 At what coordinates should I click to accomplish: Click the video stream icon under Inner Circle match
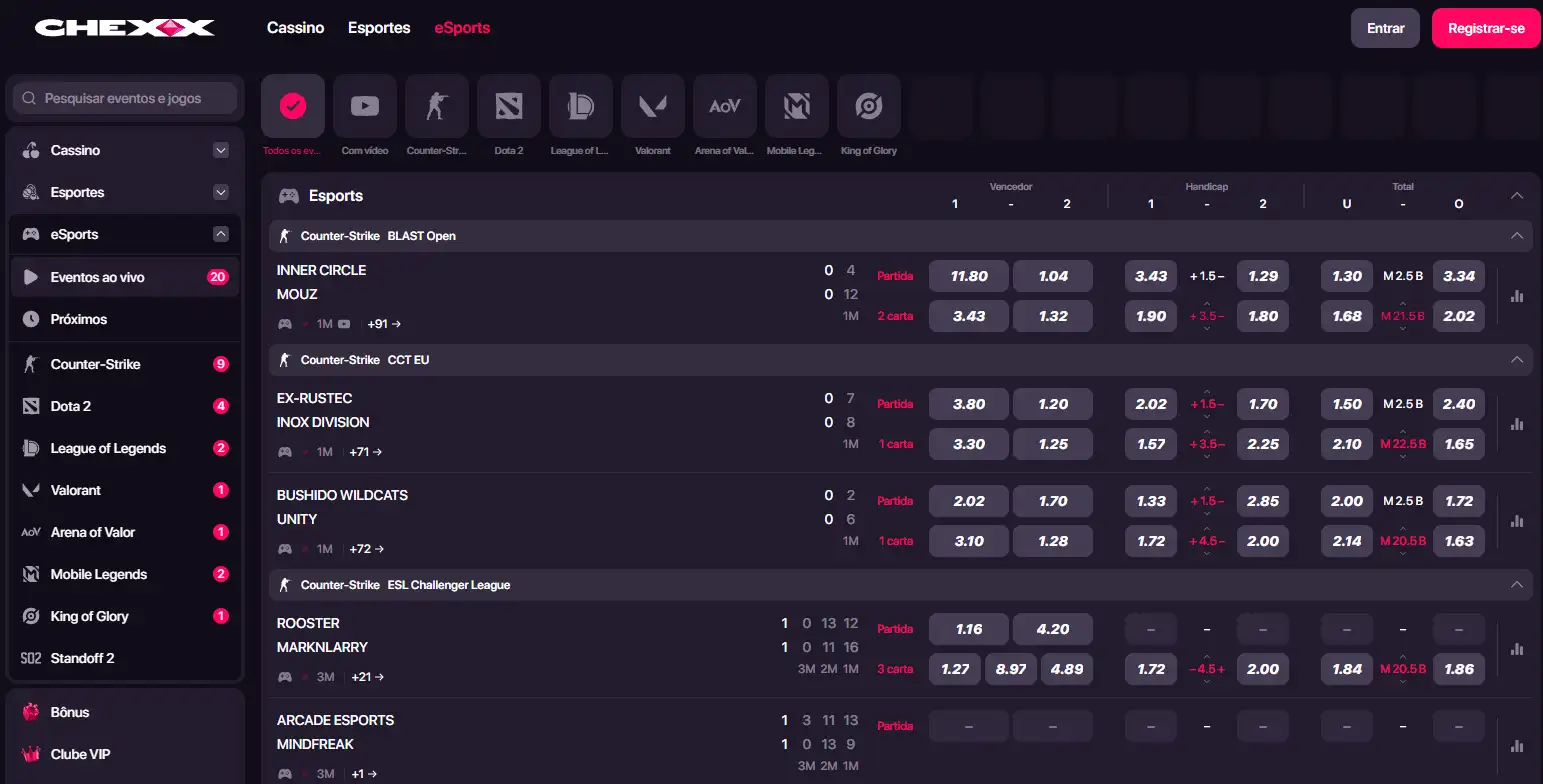point(344,324)
